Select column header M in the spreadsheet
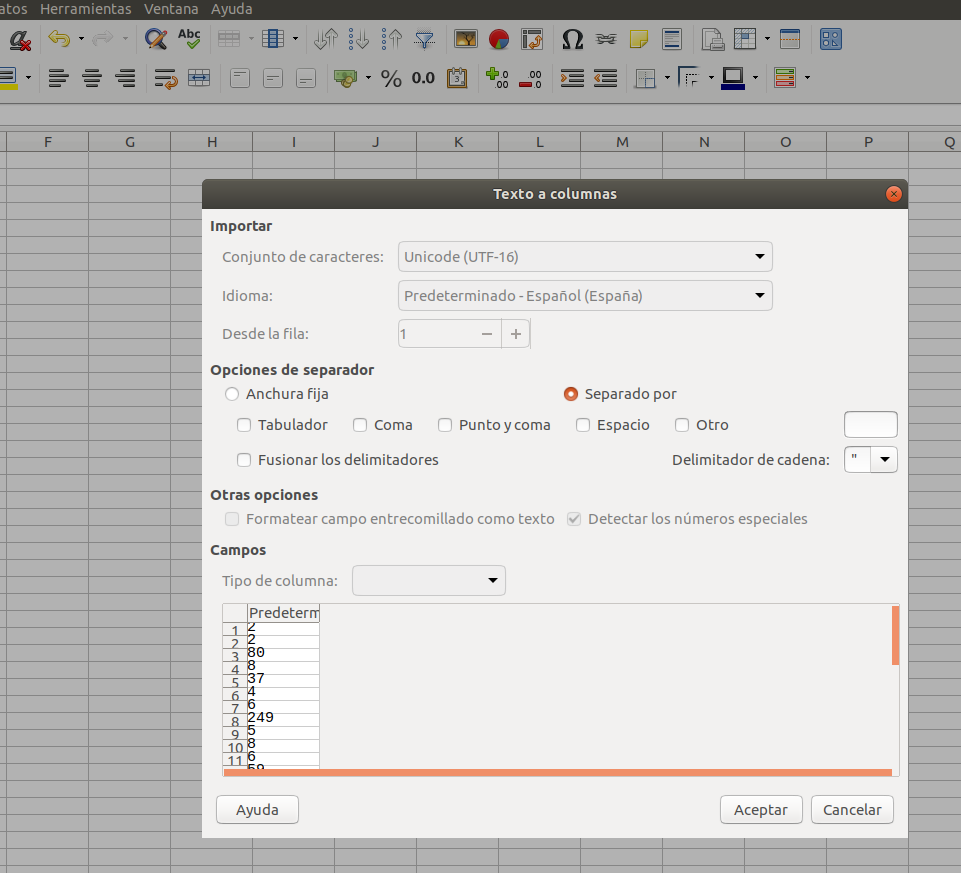Viewport: 961px width, 873px height. coord(622,142)
